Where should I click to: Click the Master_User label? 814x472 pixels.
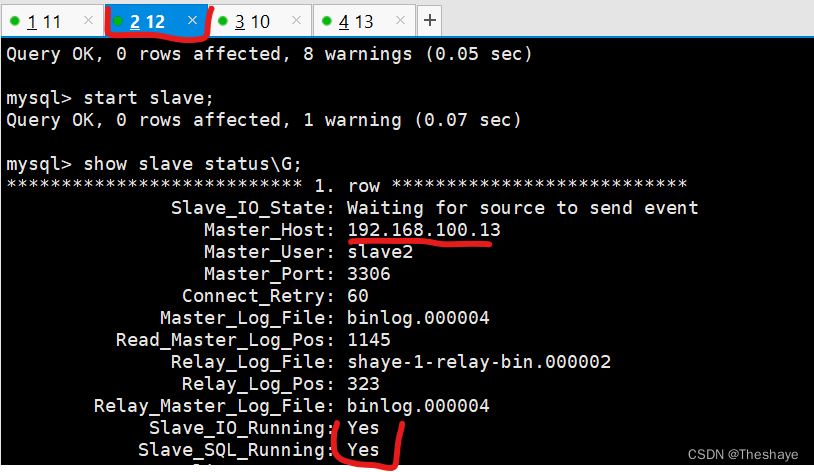269,252
